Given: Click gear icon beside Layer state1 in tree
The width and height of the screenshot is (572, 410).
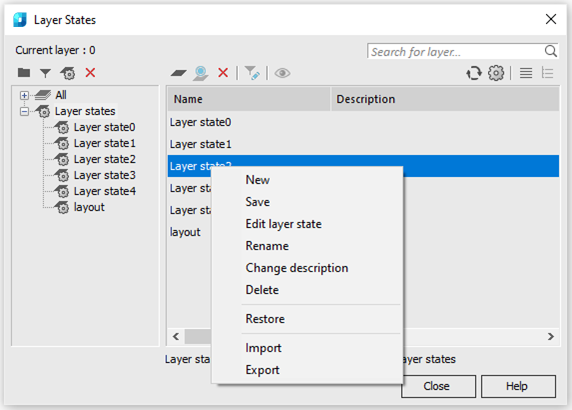Looking at the screenshot, I should point(62,143).
